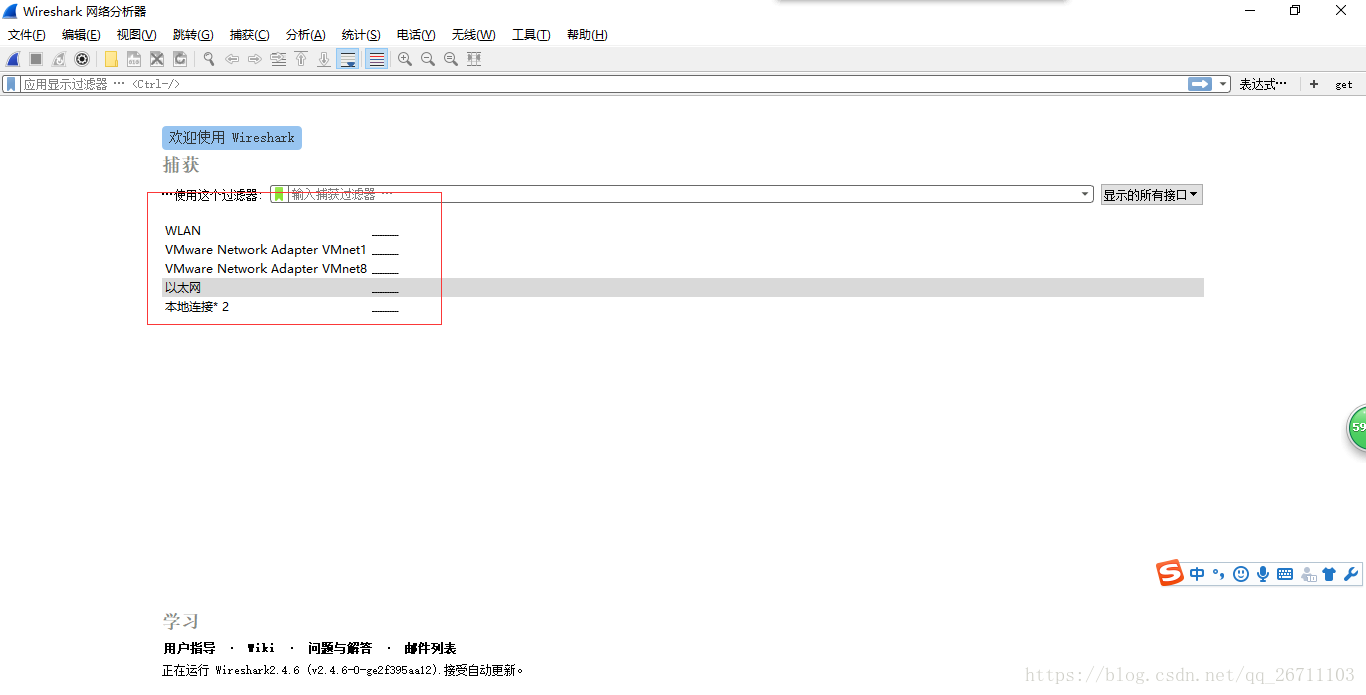Screen dimensions: 1366x695
Task: Switch Sogou Chinese/English mode 中
Action: point(1197,574)
